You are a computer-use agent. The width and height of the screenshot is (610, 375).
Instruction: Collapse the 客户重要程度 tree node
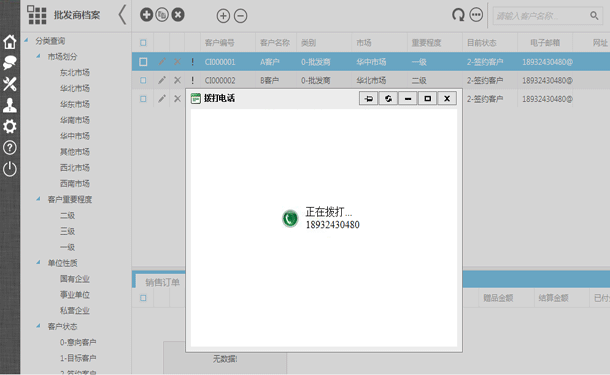pos(38,199)
